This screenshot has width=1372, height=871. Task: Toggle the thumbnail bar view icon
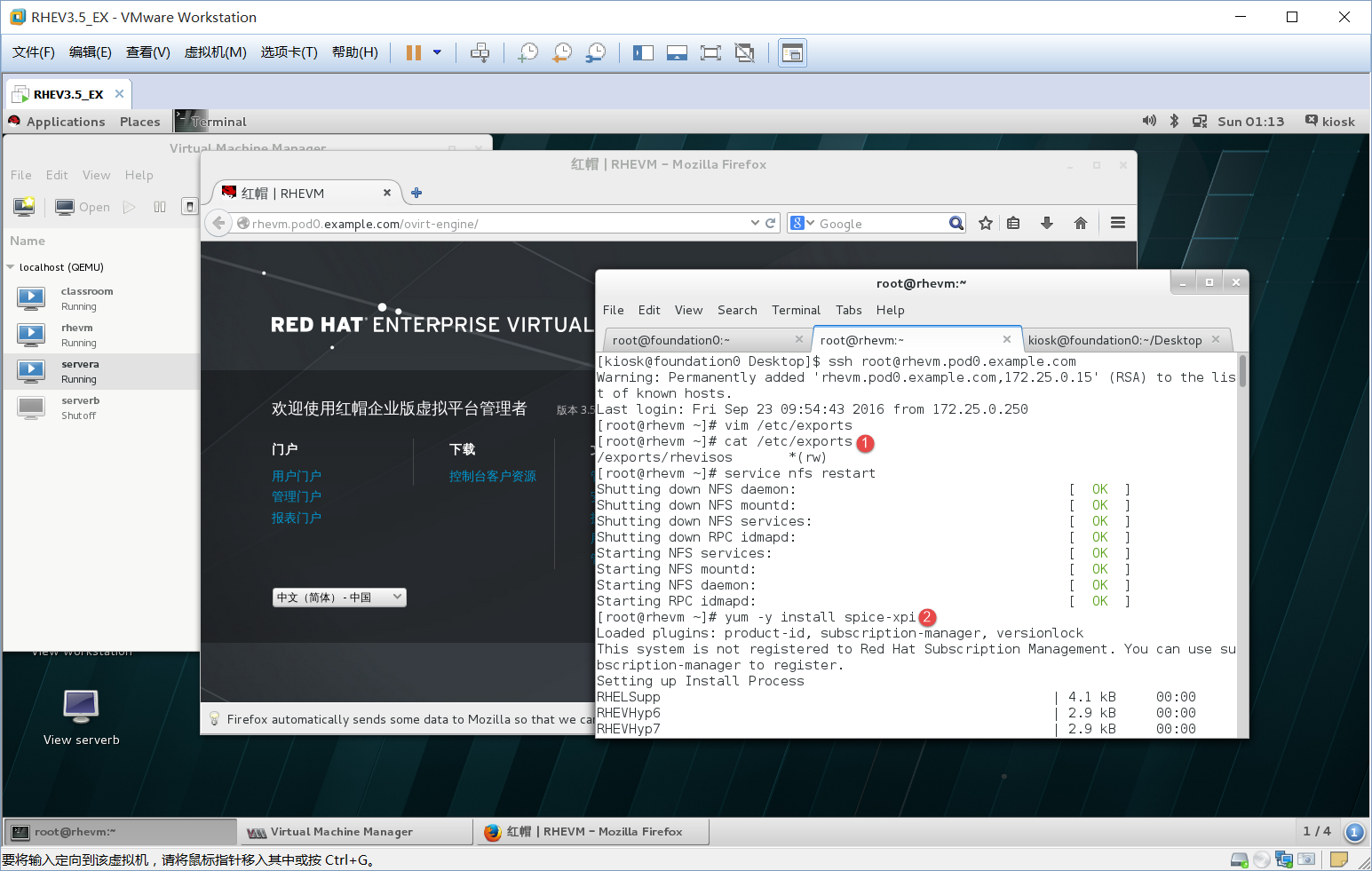pyautogui.click(x=677, y=52)
